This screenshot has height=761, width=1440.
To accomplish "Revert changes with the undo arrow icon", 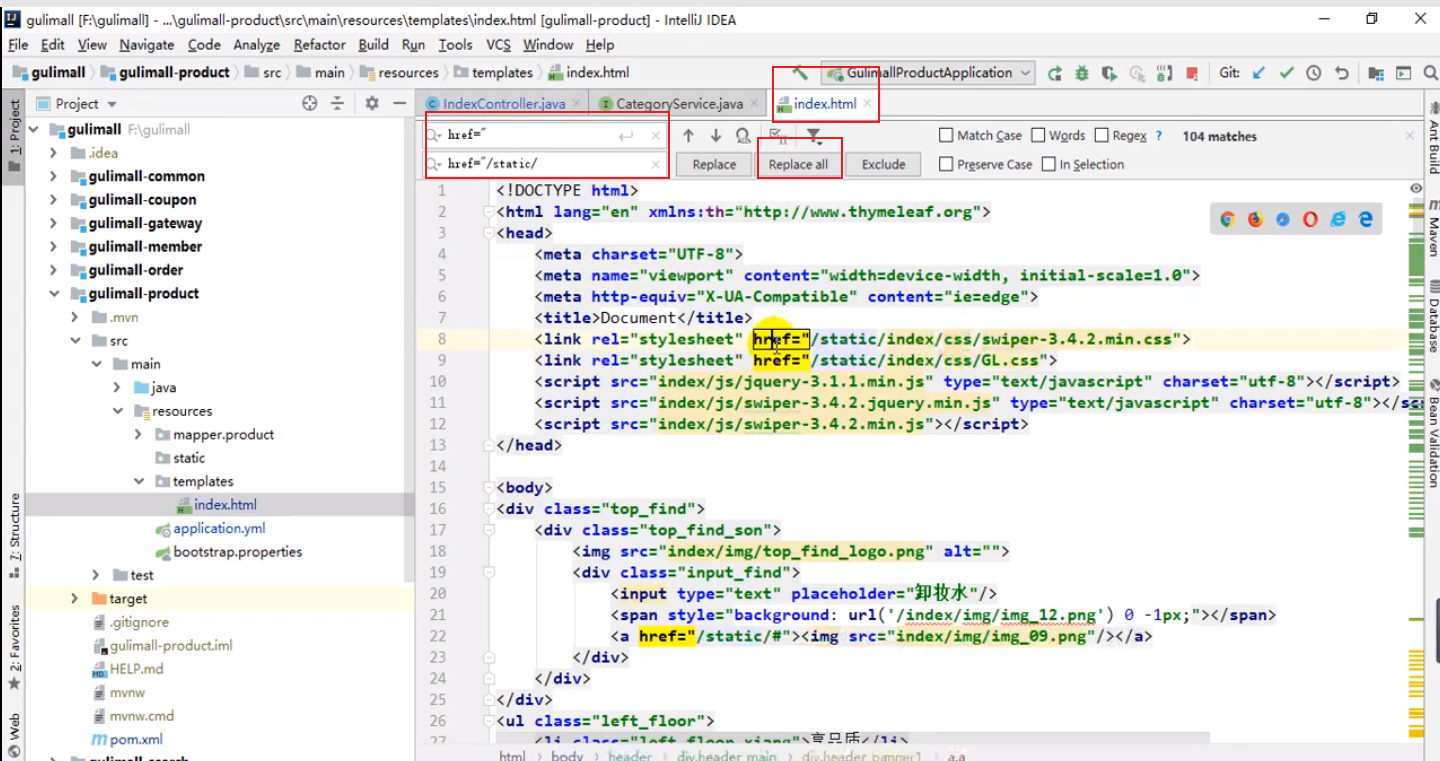I will tap(1342, 73).
